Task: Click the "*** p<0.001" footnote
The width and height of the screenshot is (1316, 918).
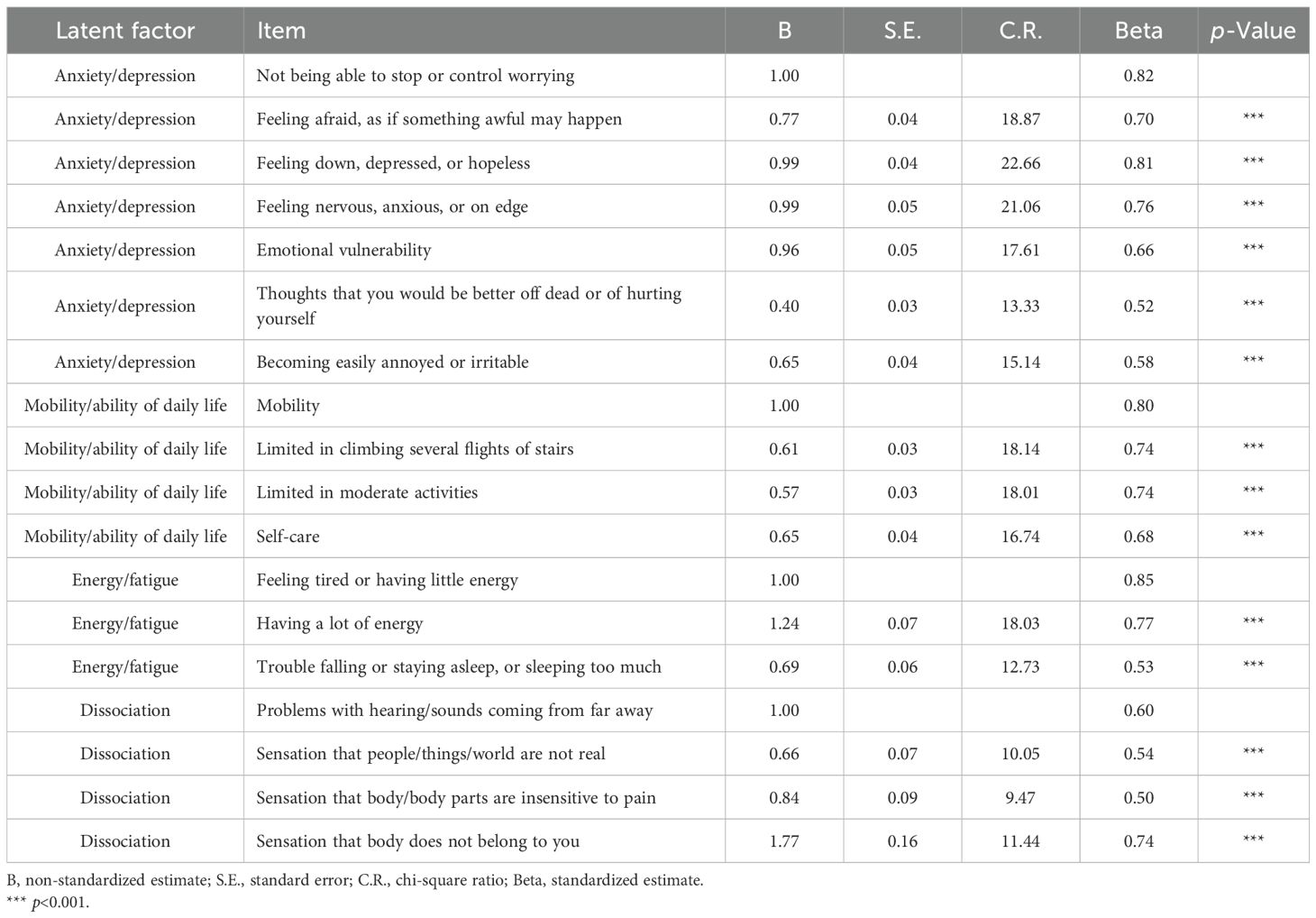Action: pos(49,903)
